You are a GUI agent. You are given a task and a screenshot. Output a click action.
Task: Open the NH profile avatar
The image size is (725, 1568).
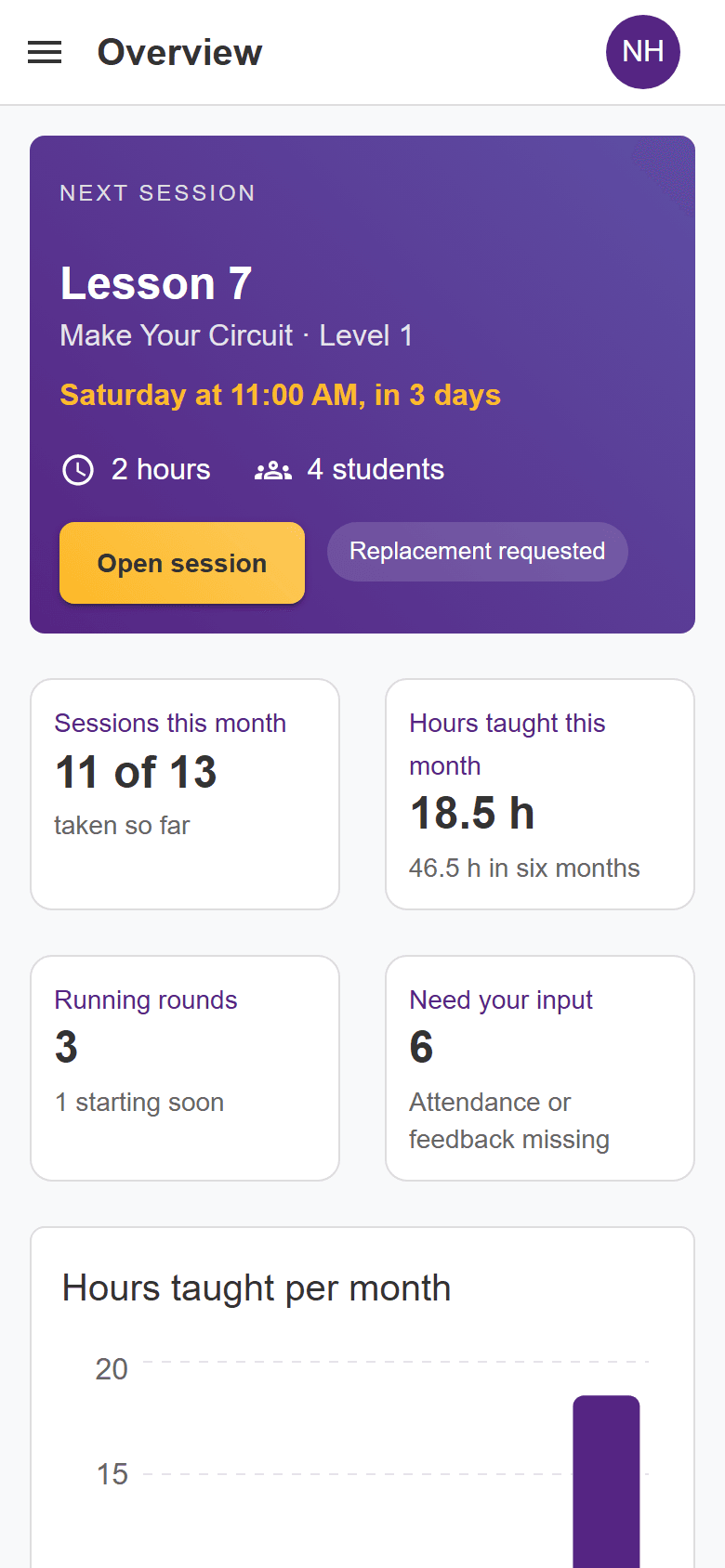point(643,52)
